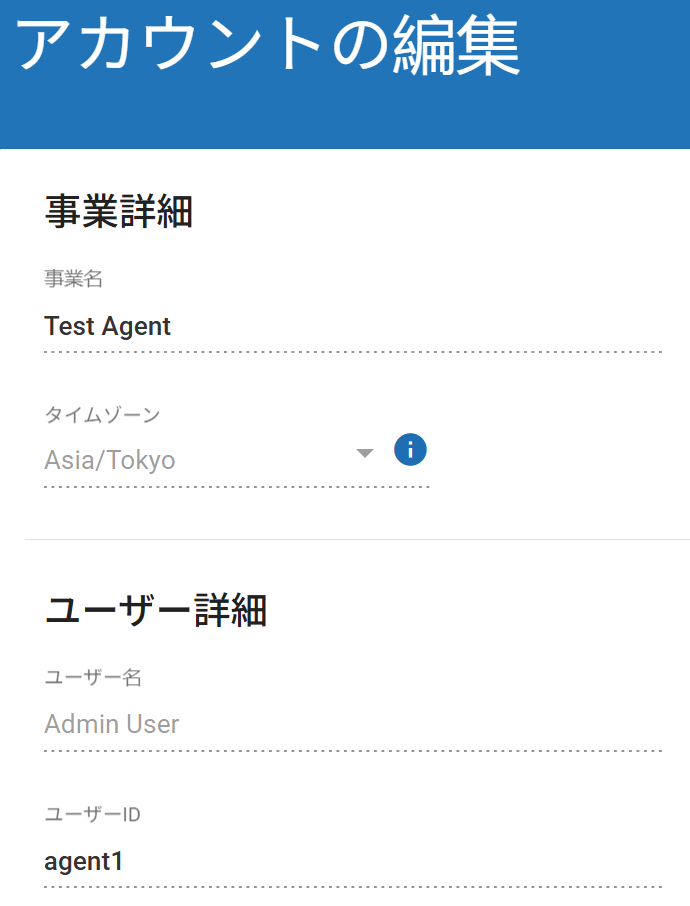The width and height of the screenshot is (690, 906).
Task: Click the 事業名 field label
Action: point(74,279)
